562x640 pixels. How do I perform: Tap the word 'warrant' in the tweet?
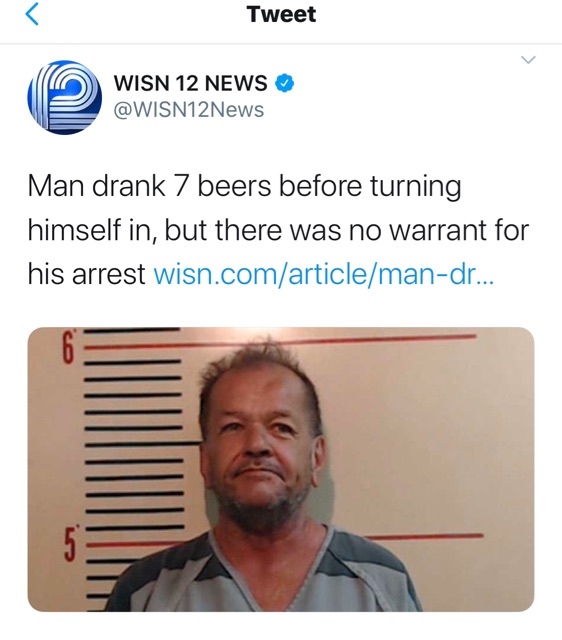coord(438,230)
